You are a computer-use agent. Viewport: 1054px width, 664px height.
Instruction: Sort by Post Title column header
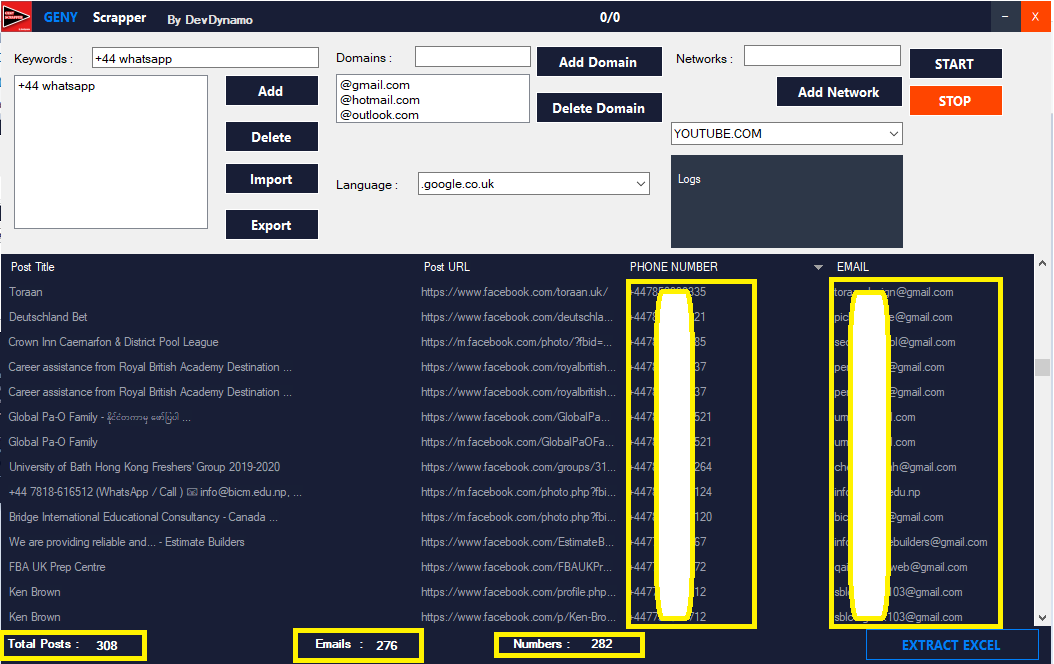[x=32, y=267]
